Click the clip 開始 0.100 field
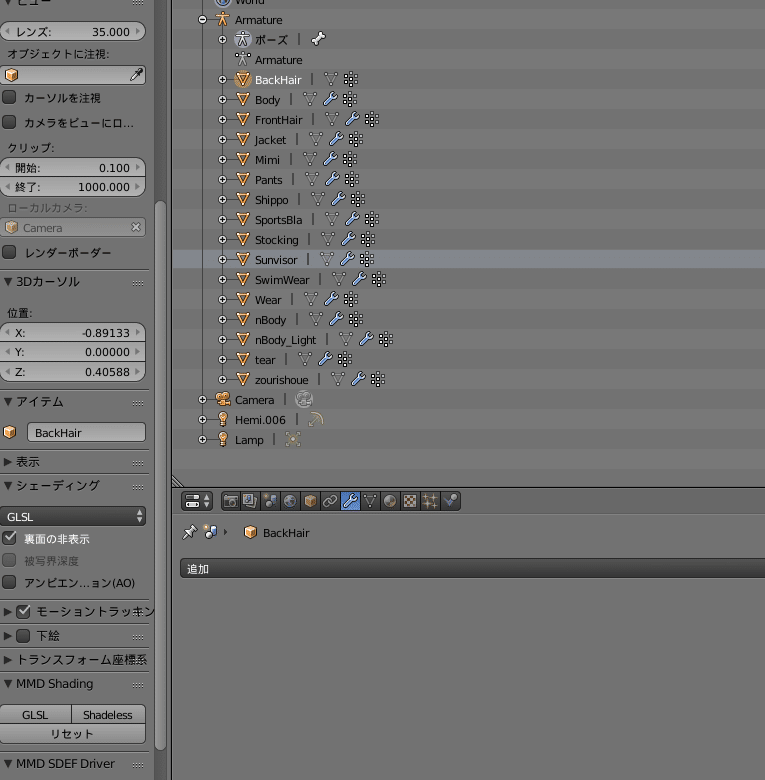The width and height of the screenshot is (765, 780). click(x=73, y=168)
